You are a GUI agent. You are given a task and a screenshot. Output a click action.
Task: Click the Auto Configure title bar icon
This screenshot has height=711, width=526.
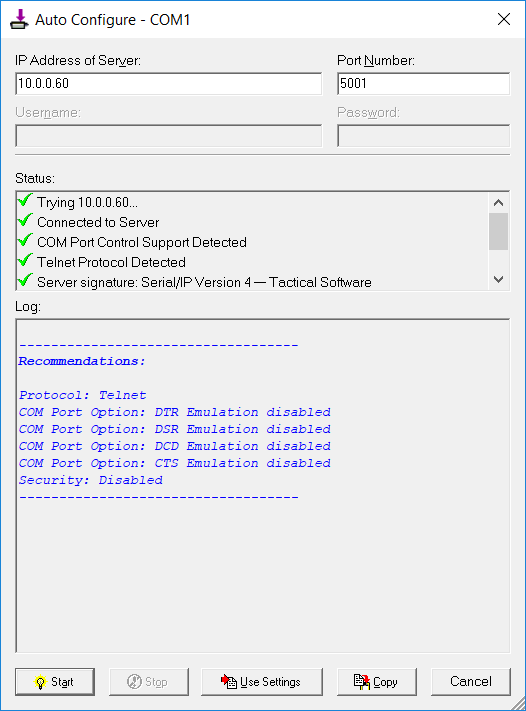coord(19,19)
